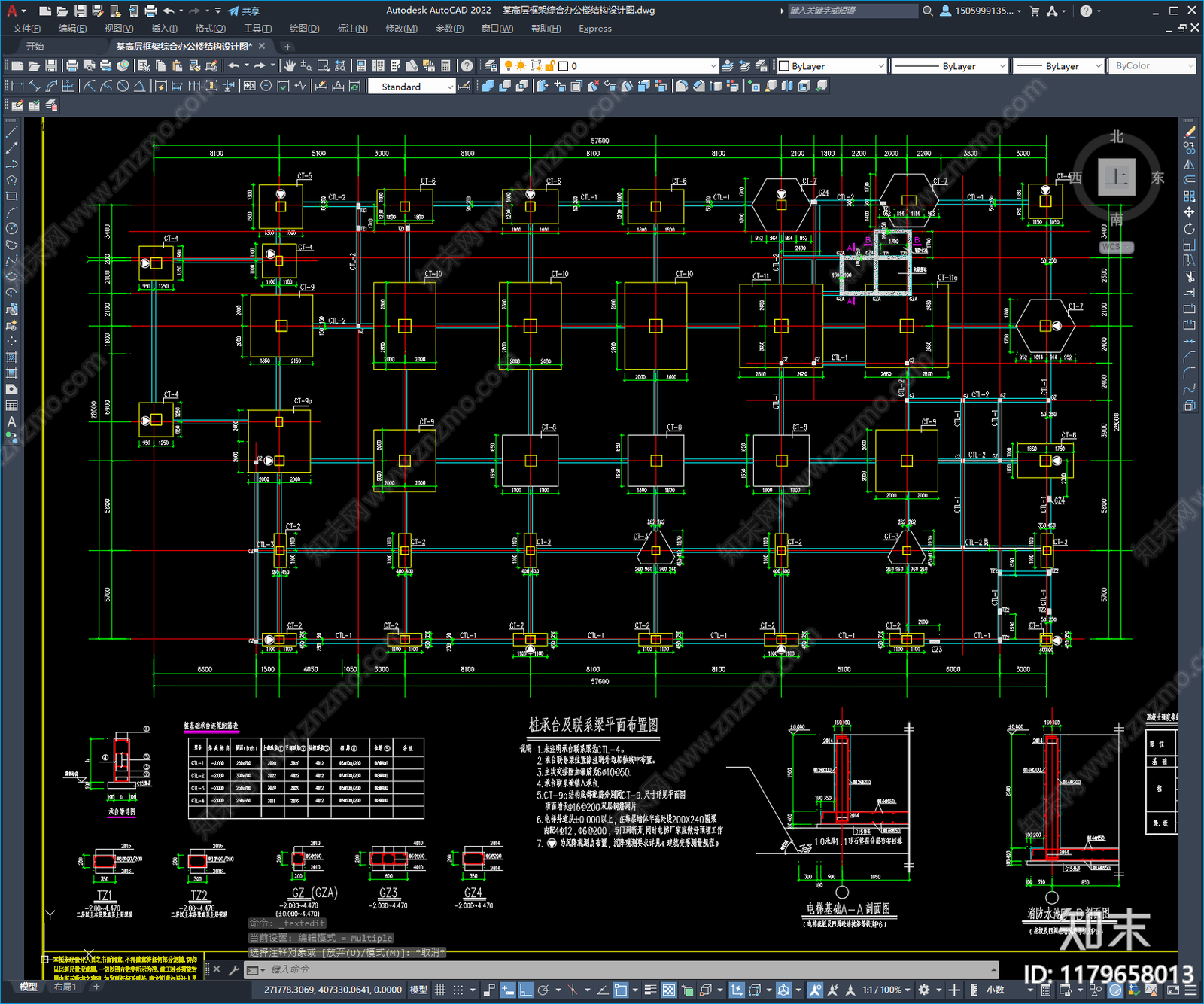Open the Express menu
The height and width of the screenshot is (1004, 1204).
595,29
